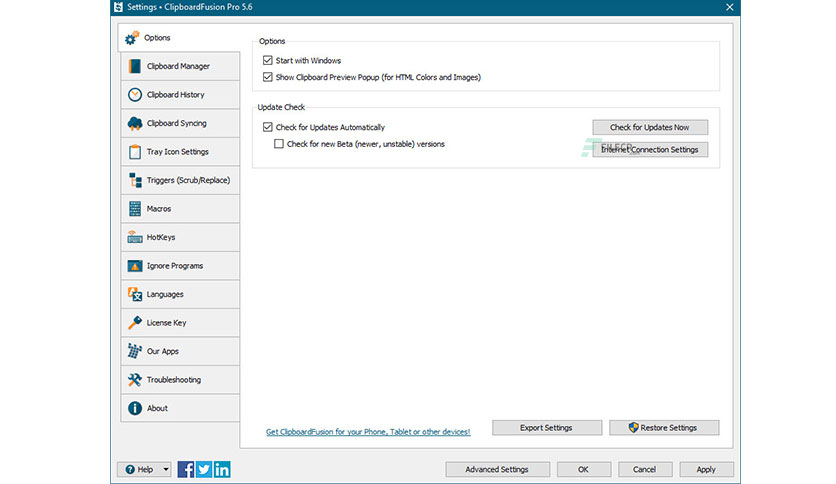Viewport: 836px width, 484px height.
Task: Open the Twitter page icon
Action: [204, 470]
